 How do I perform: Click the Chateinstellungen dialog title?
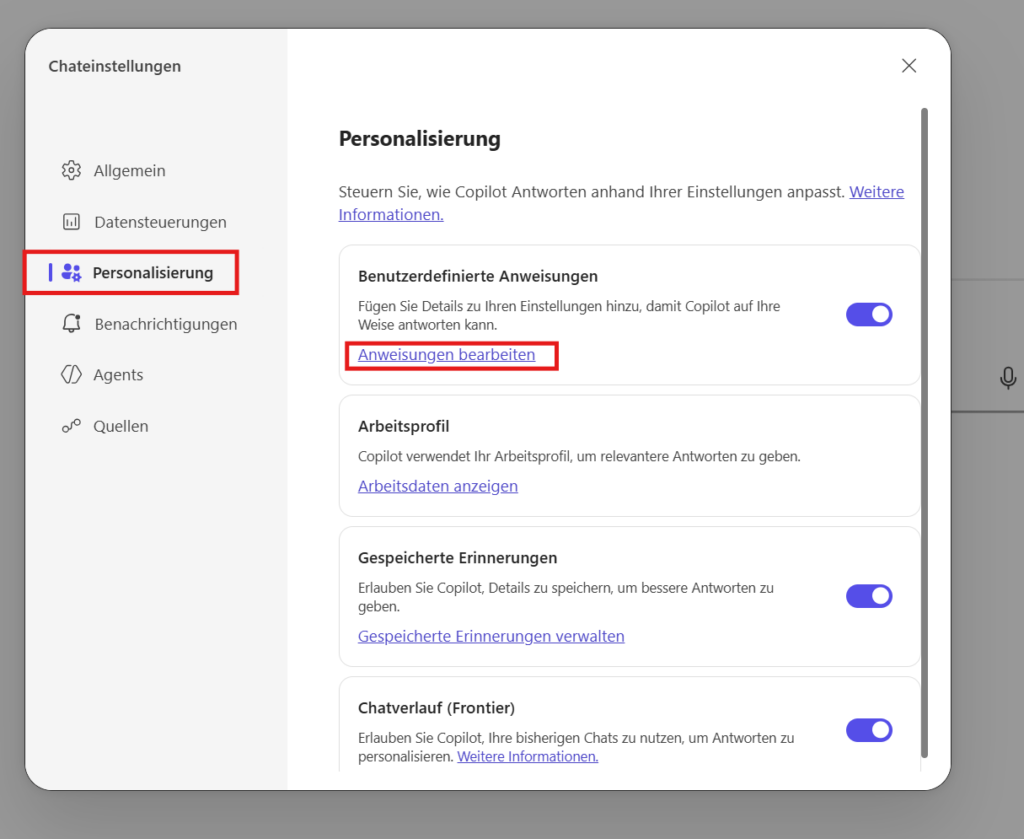tap(114, 66)
